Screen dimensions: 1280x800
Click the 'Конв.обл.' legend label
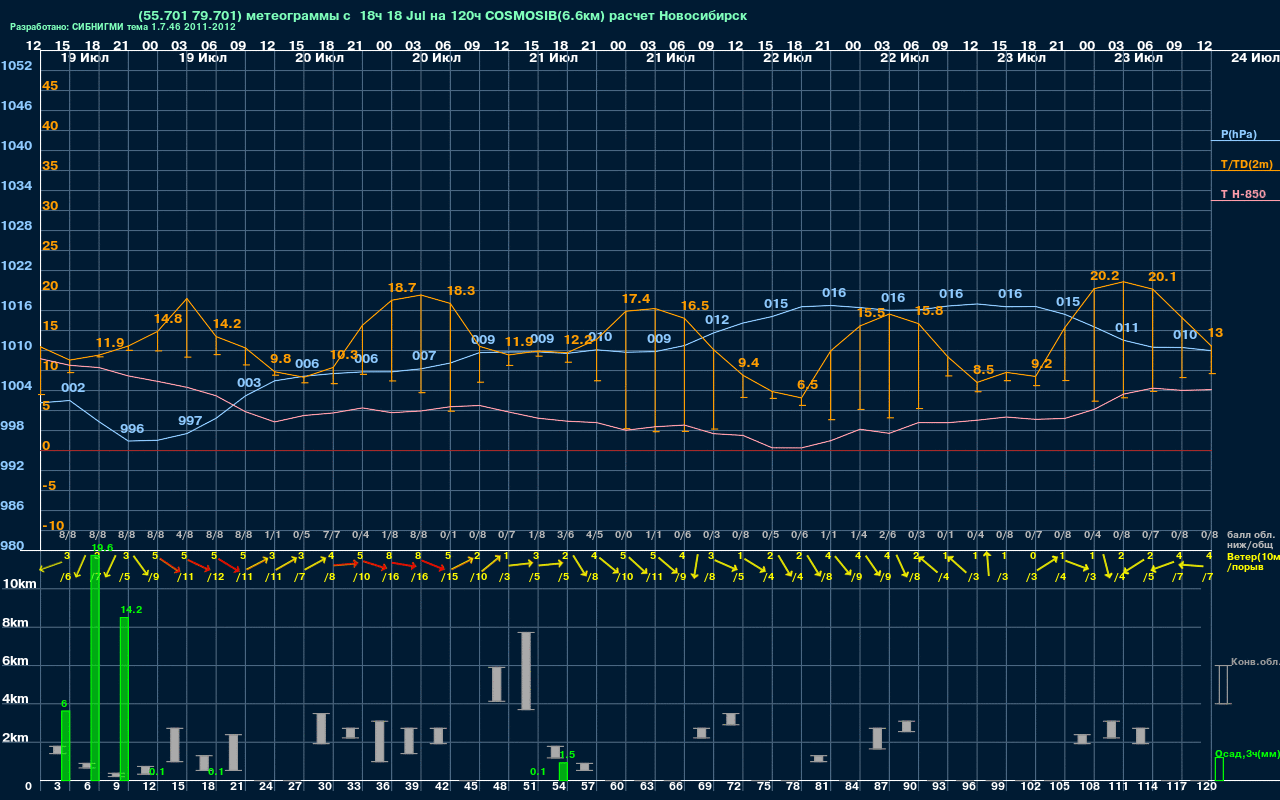coord(1255,662)
